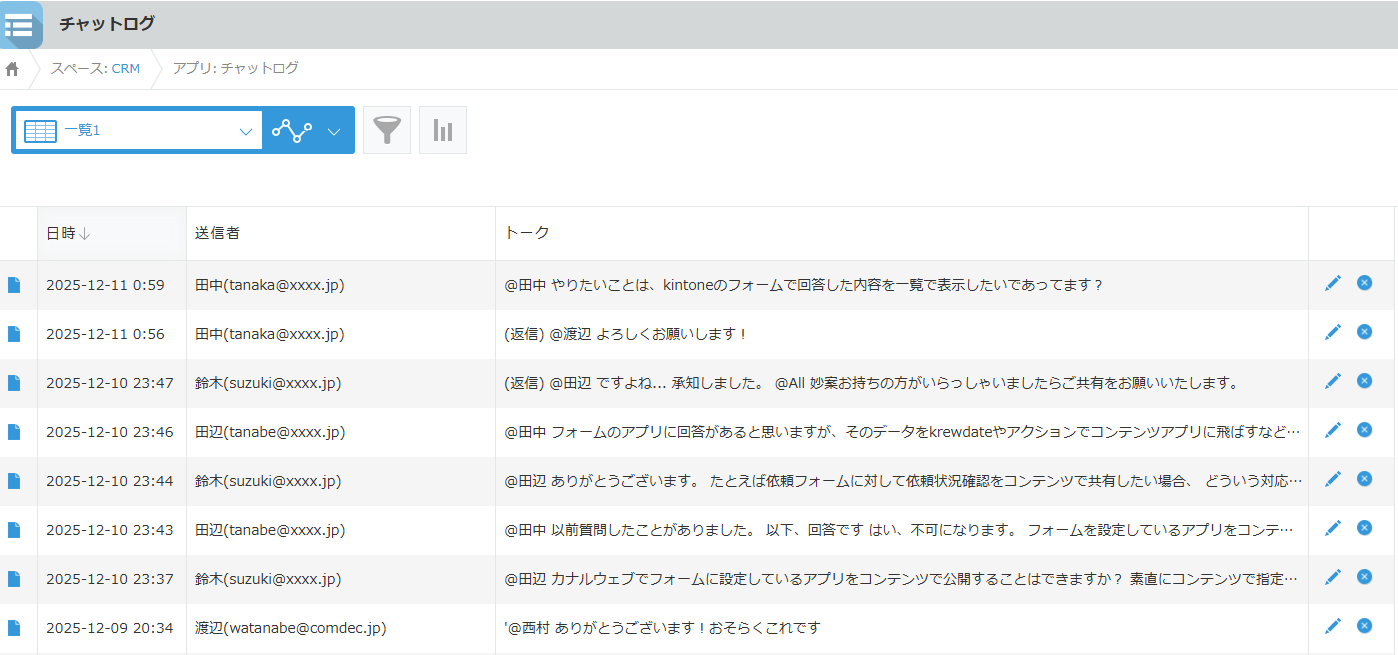This screenshot has width=1398, height=655.
Task: Click the kintone app menu icon top left
Action: 21,24
